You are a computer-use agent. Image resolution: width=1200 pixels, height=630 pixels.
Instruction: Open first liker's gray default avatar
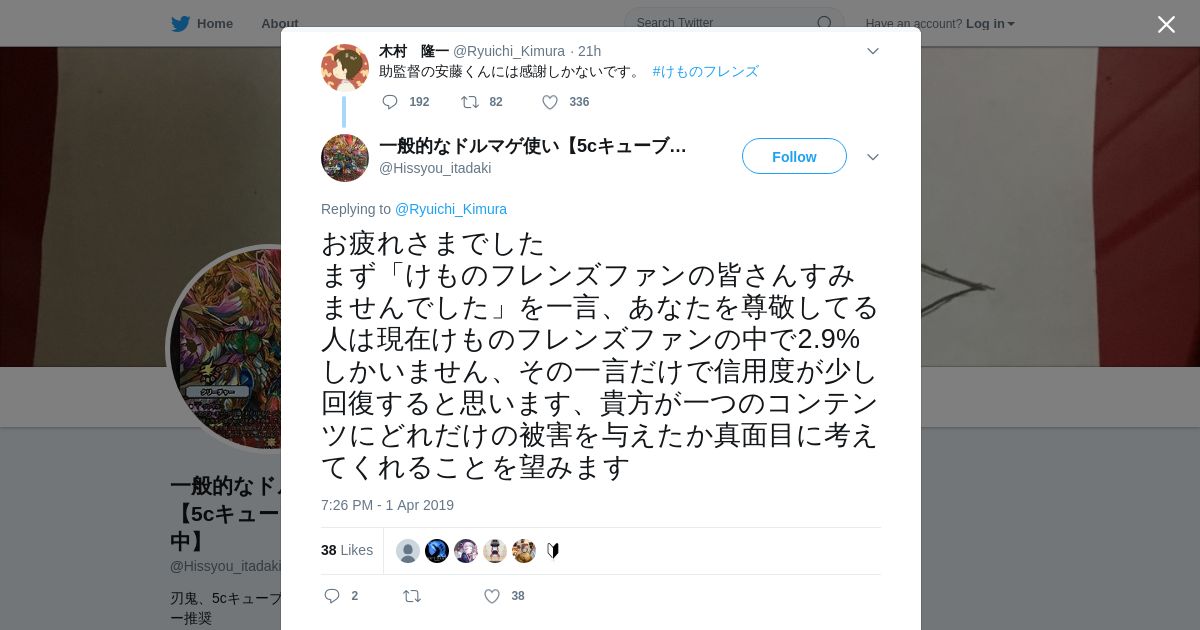[x=408, y=551]
